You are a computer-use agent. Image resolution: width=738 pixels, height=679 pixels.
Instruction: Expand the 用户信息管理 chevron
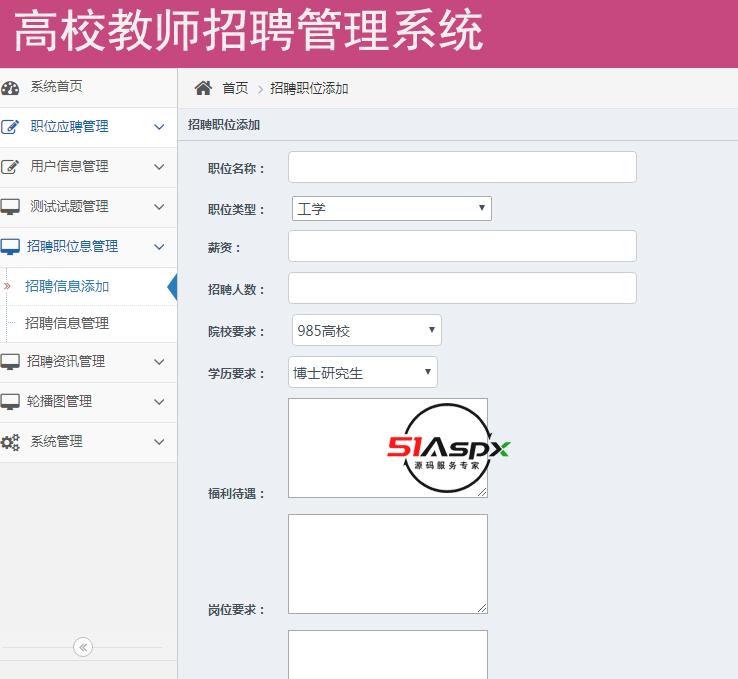[159, 167]
